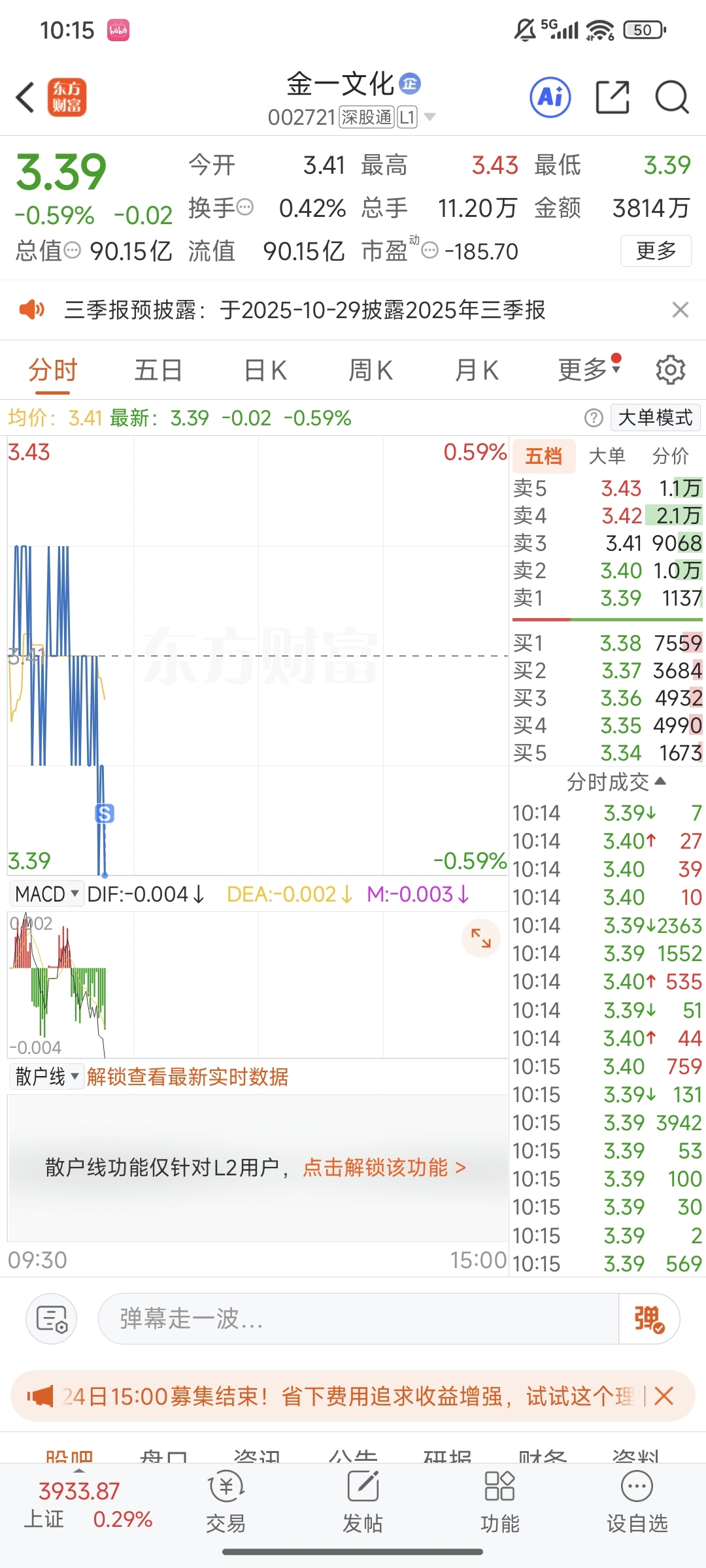Tap the 弹幕走一波 input field

[358, 1318]
